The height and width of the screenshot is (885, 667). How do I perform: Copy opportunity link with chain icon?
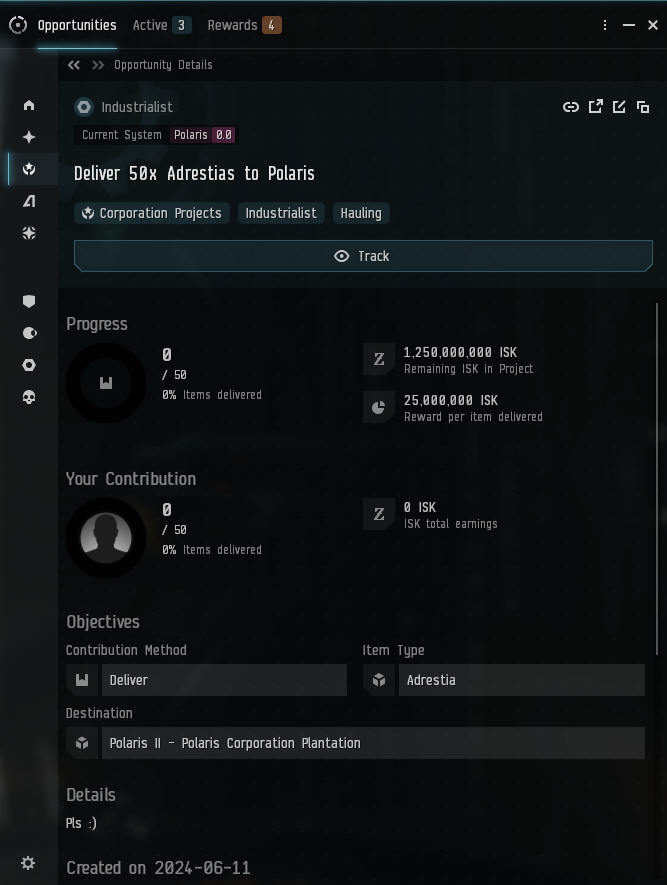571,107
